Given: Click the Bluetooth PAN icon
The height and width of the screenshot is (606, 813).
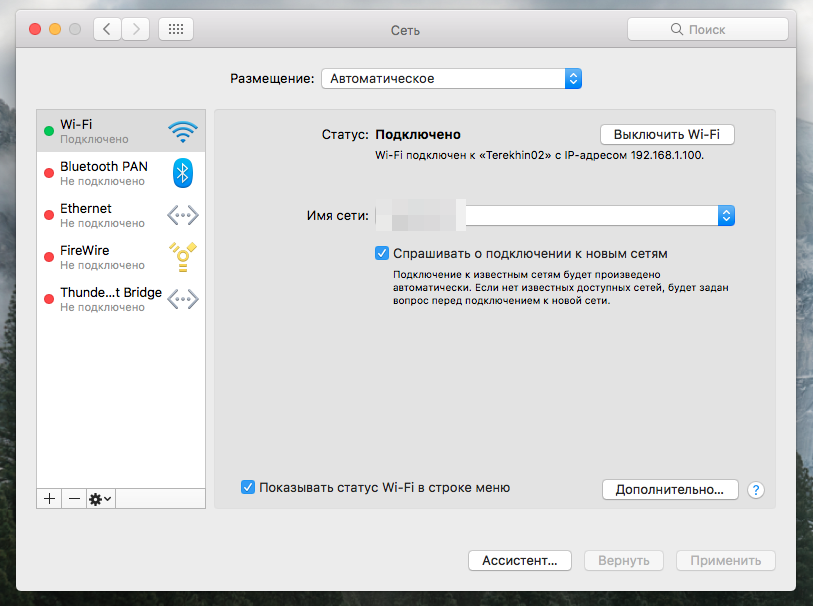Looking at the screenshot, I should click(x=183, y=173).
